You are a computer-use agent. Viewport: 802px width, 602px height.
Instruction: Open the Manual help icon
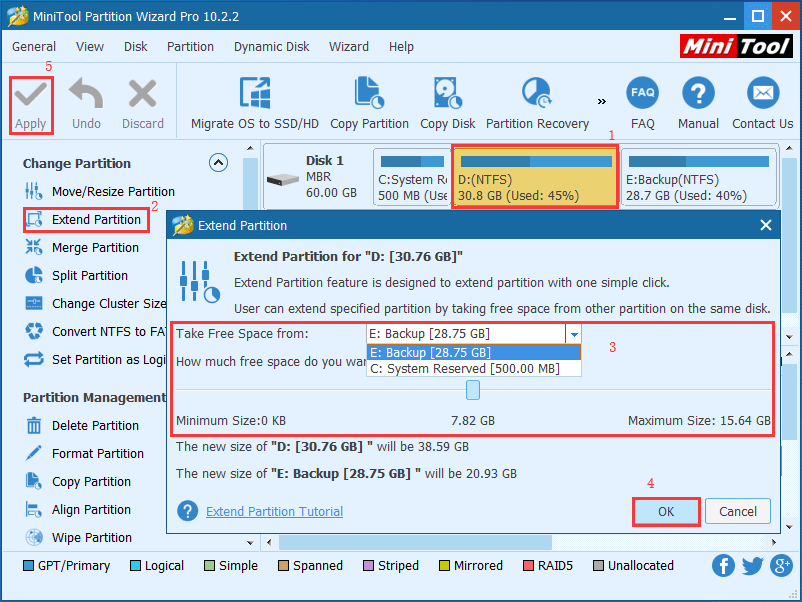[x=698, y=93]
